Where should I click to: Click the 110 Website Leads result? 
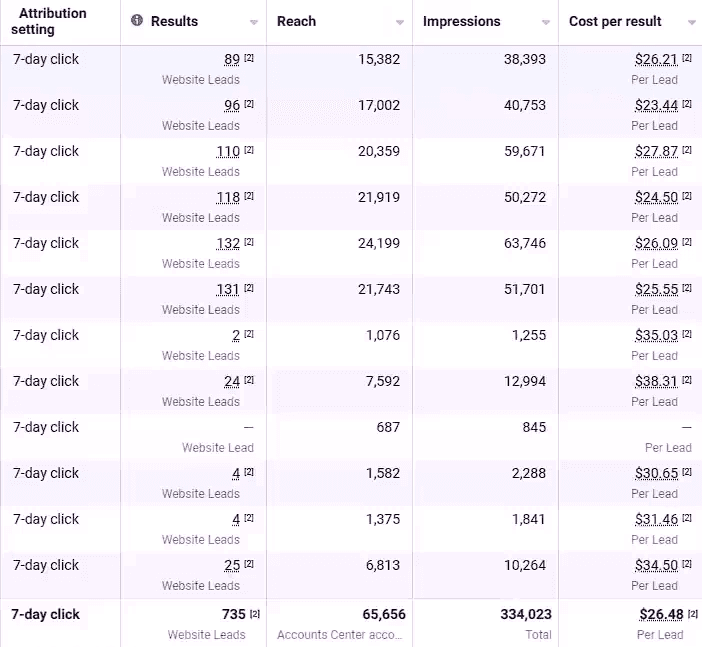[228, 151]
